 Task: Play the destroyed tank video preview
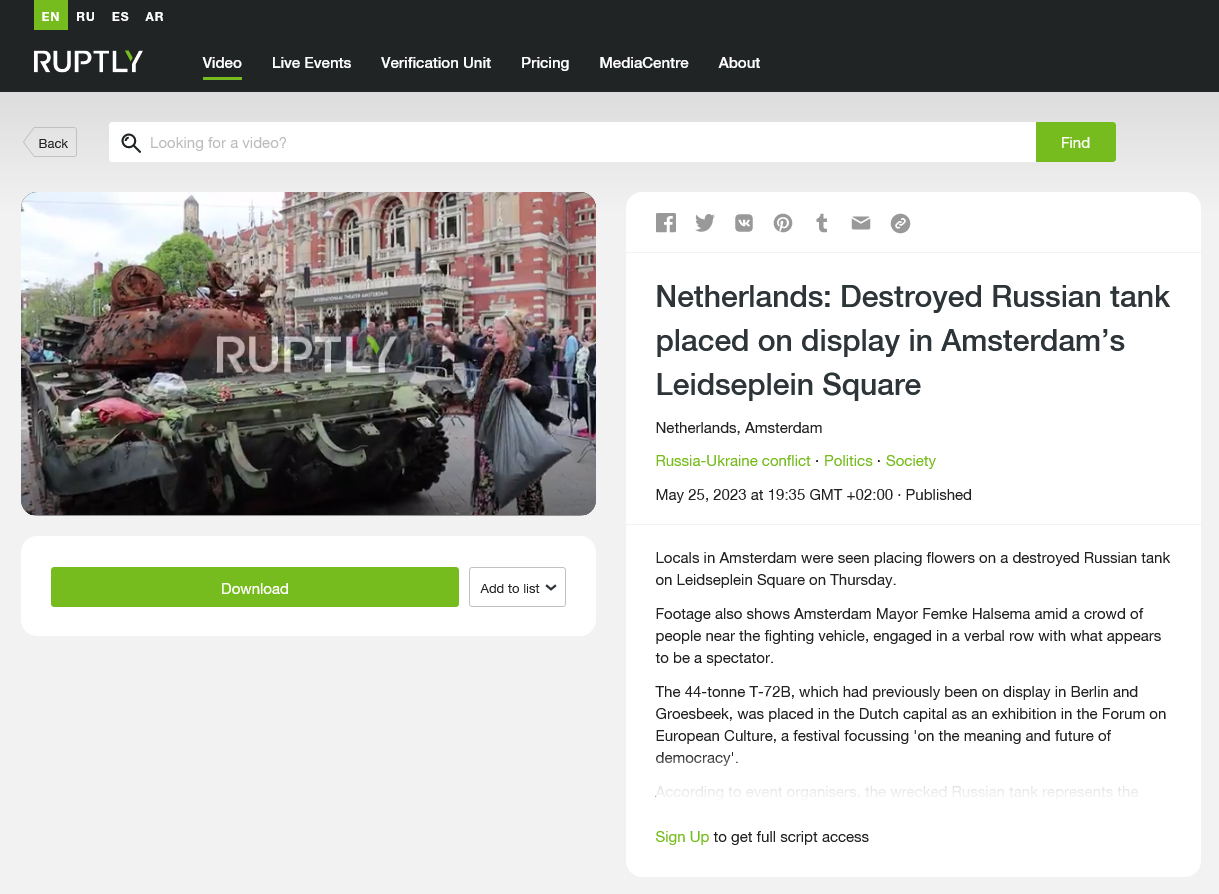(308, 354)
